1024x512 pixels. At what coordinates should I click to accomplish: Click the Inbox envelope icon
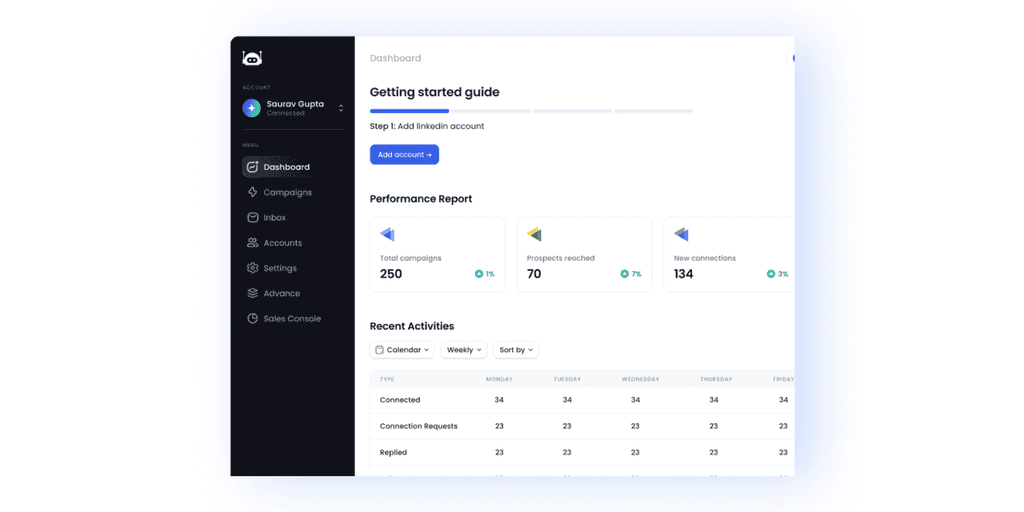252,217
